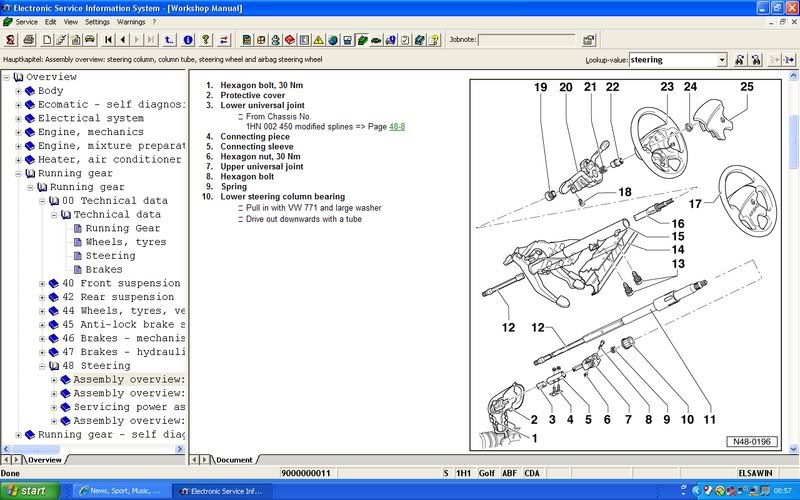Click the tree panel's horizontal scrollbar thumb

35,449
